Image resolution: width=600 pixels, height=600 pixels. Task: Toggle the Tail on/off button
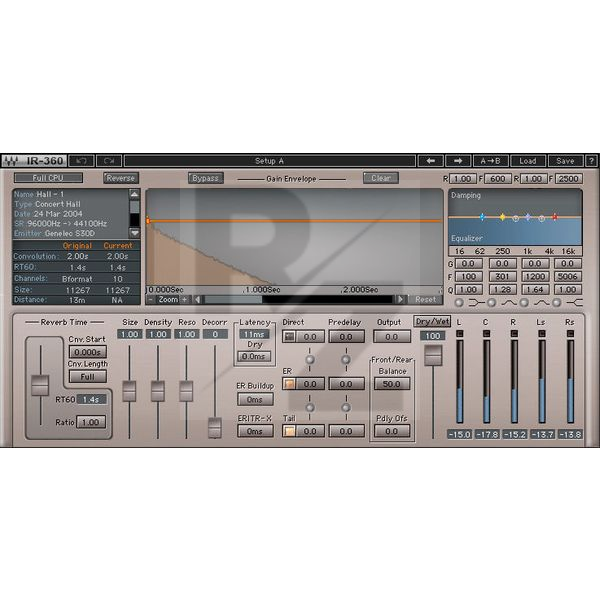click(290, 431)
